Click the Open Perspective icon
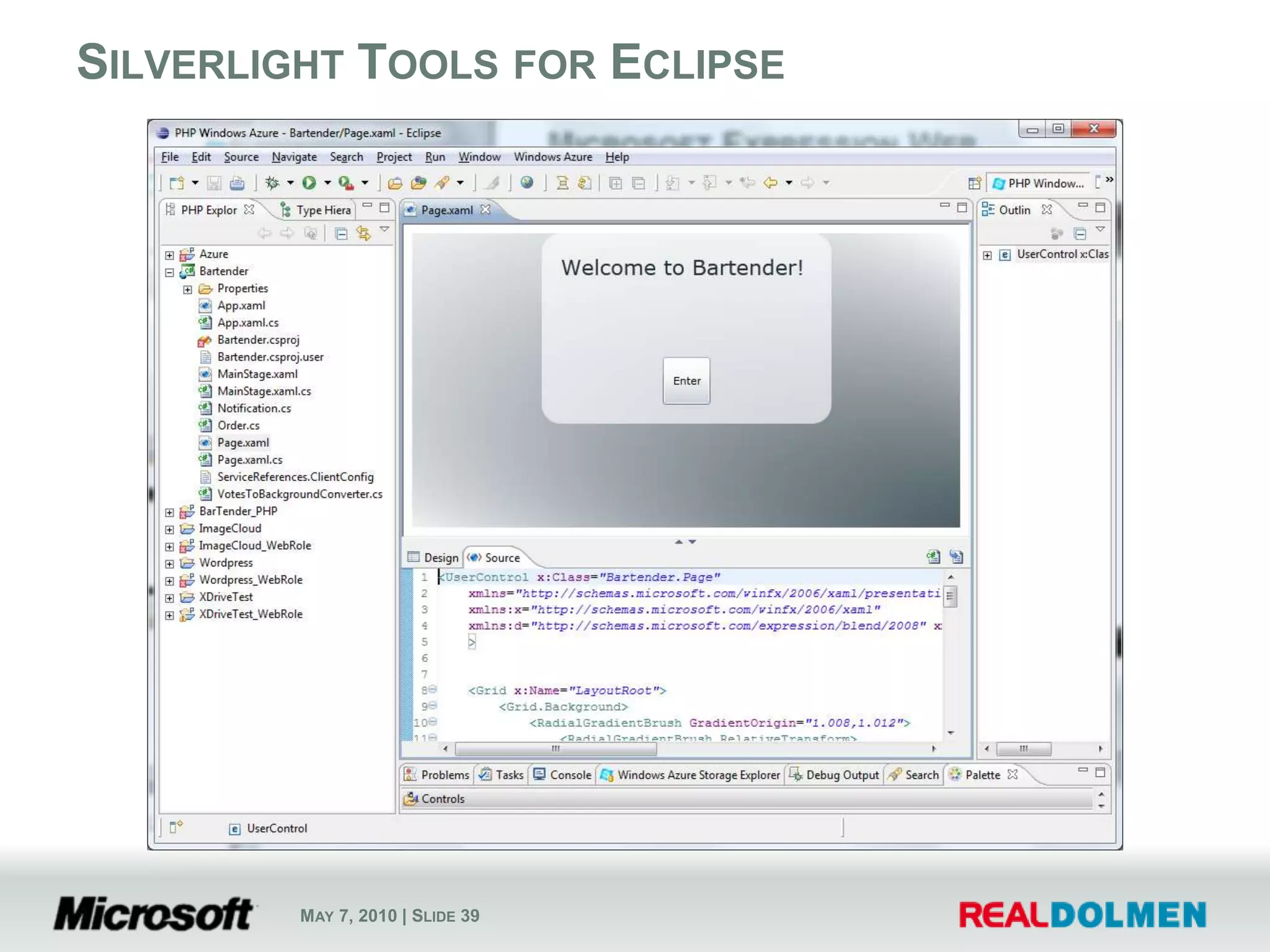The image size is (1270, 952). (x=974, y=183)
